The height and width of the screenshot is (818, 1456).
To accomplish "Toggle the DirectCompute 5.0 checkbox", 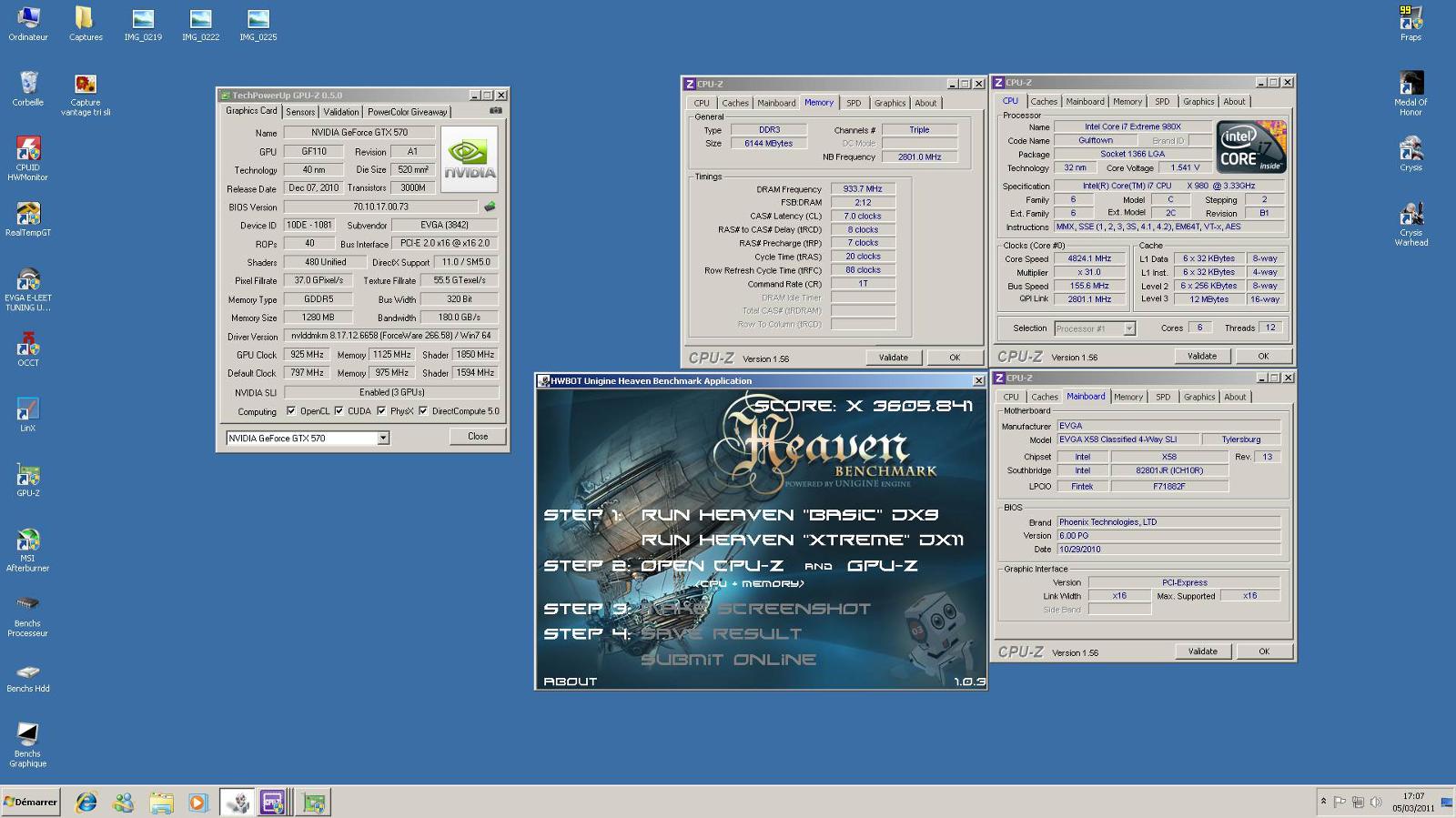I will point(423,411).
